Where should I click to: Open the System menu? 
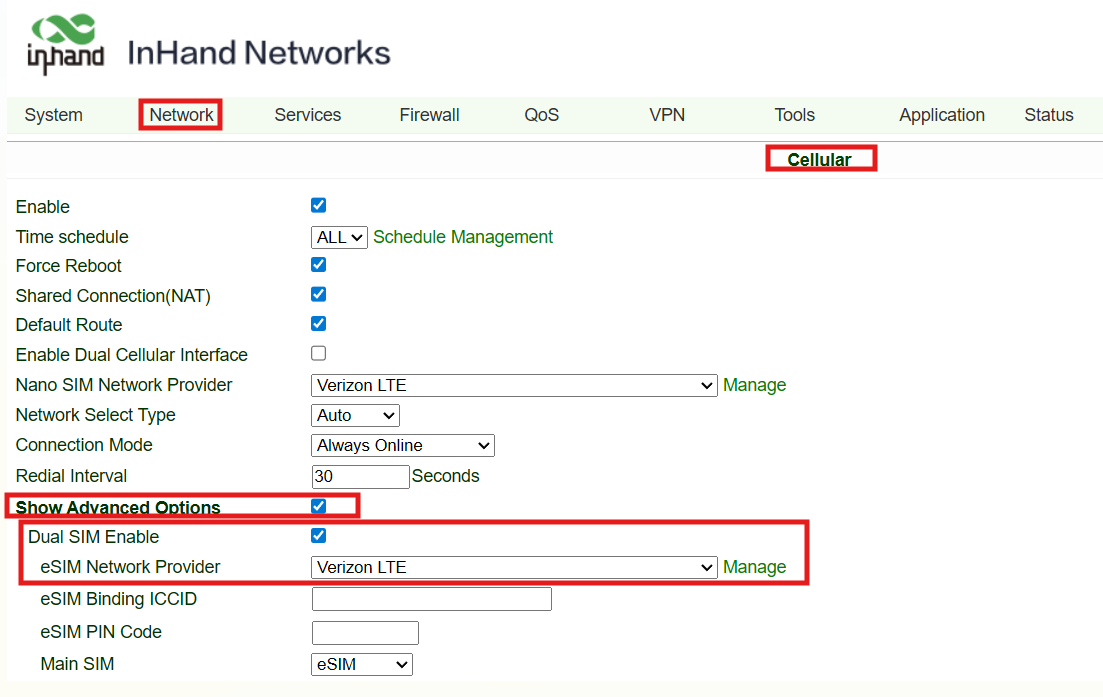pos(53,115)
